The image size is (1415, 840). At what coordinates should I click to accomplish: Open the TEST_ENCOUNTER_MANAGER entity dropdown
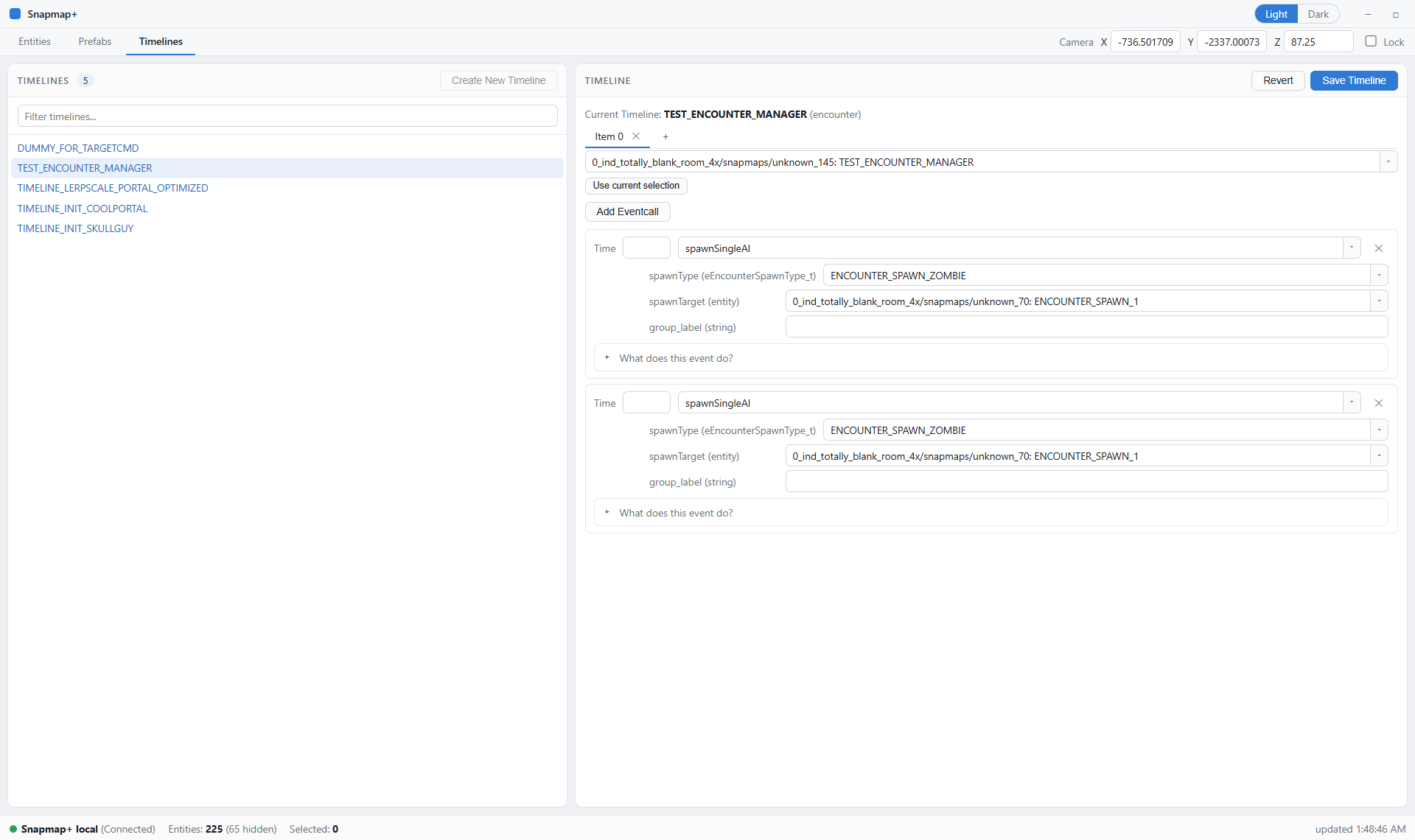(x=1388, y=162)
